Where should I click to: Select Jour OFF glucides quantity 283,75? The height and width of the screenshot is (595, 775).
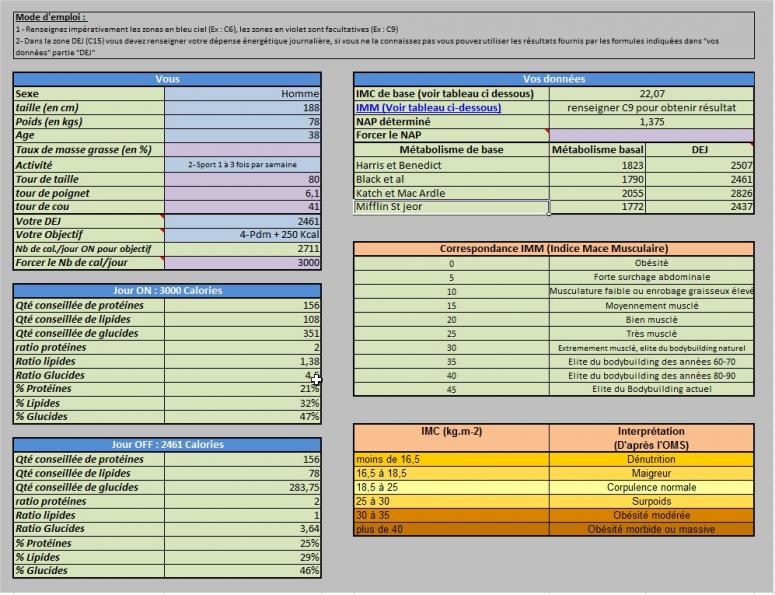click(x=243, y=487)
